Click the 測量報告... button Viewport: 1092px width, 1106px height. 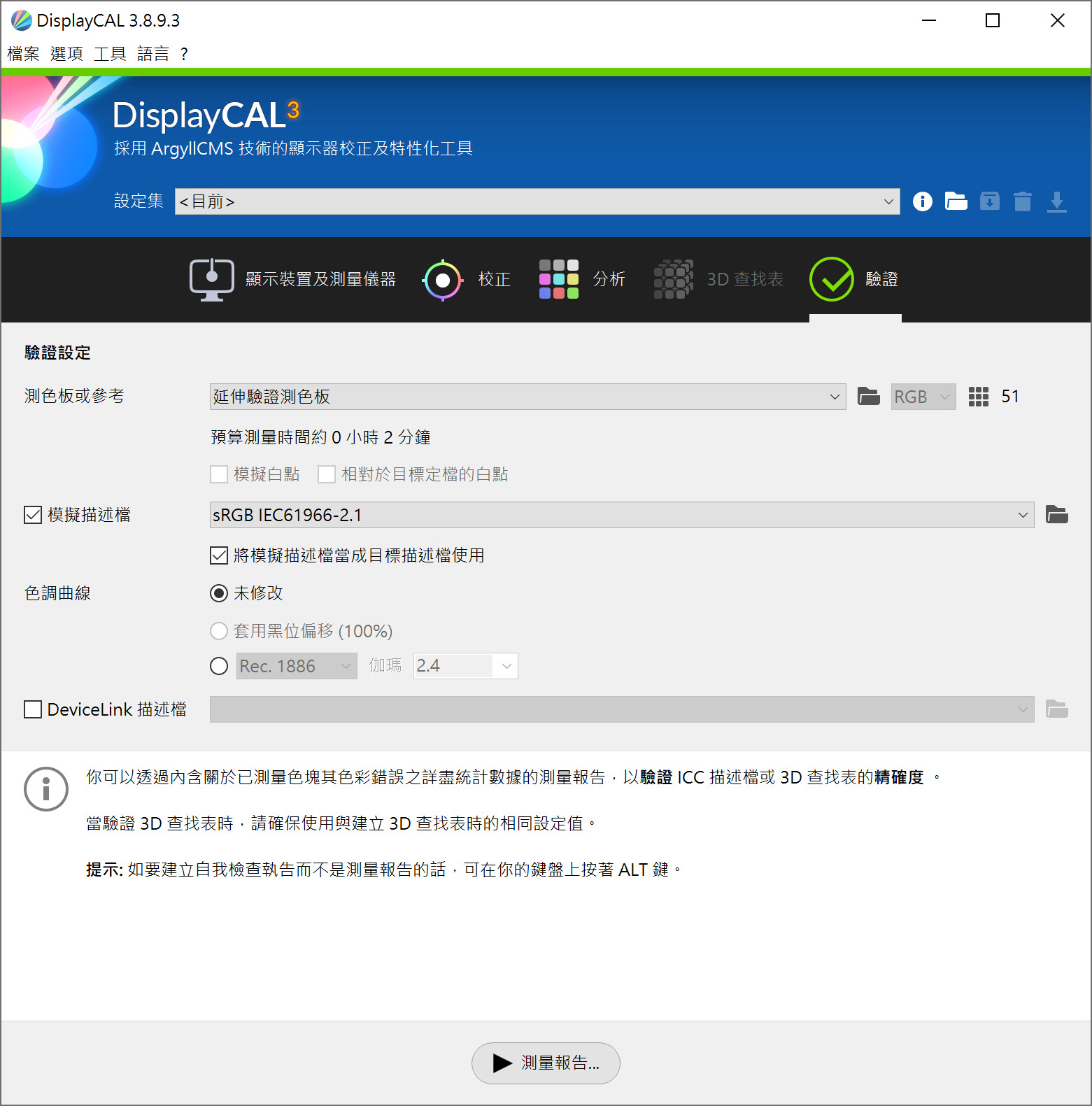(546, 1063)
